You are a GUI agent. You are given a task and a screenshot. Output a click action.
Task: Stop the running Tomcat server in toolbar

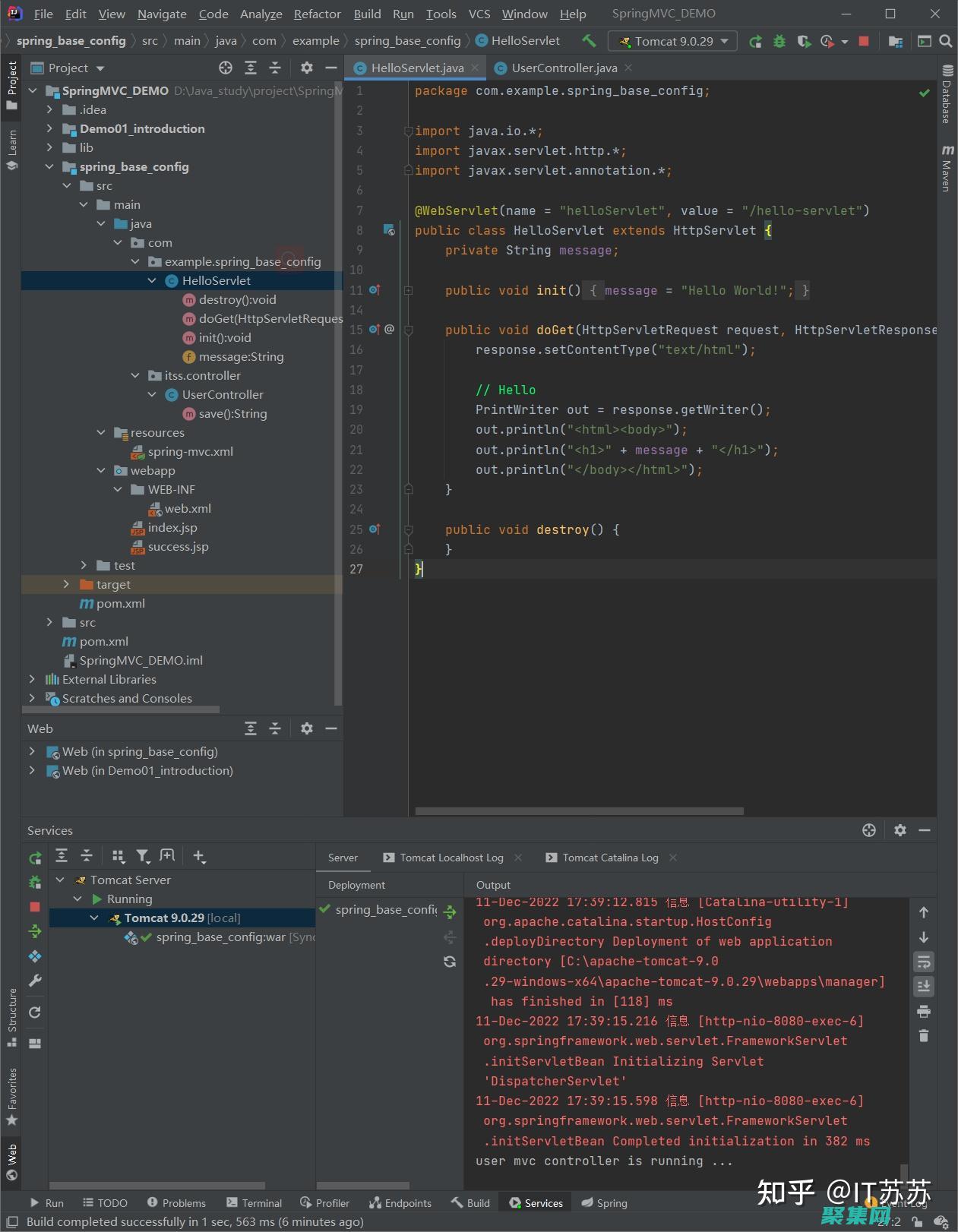click(864, 41)
